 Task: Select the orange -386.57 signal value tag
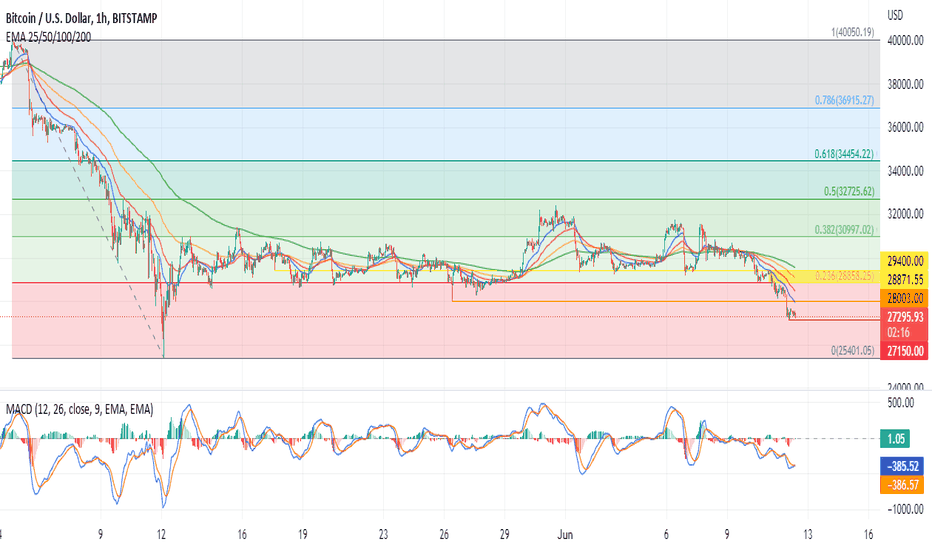902,485
